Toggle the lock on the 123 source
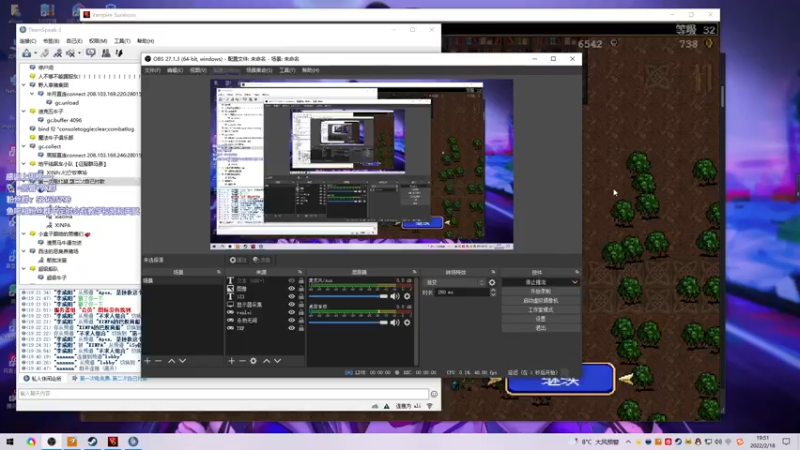800x450 pixels. coord(301,296)
